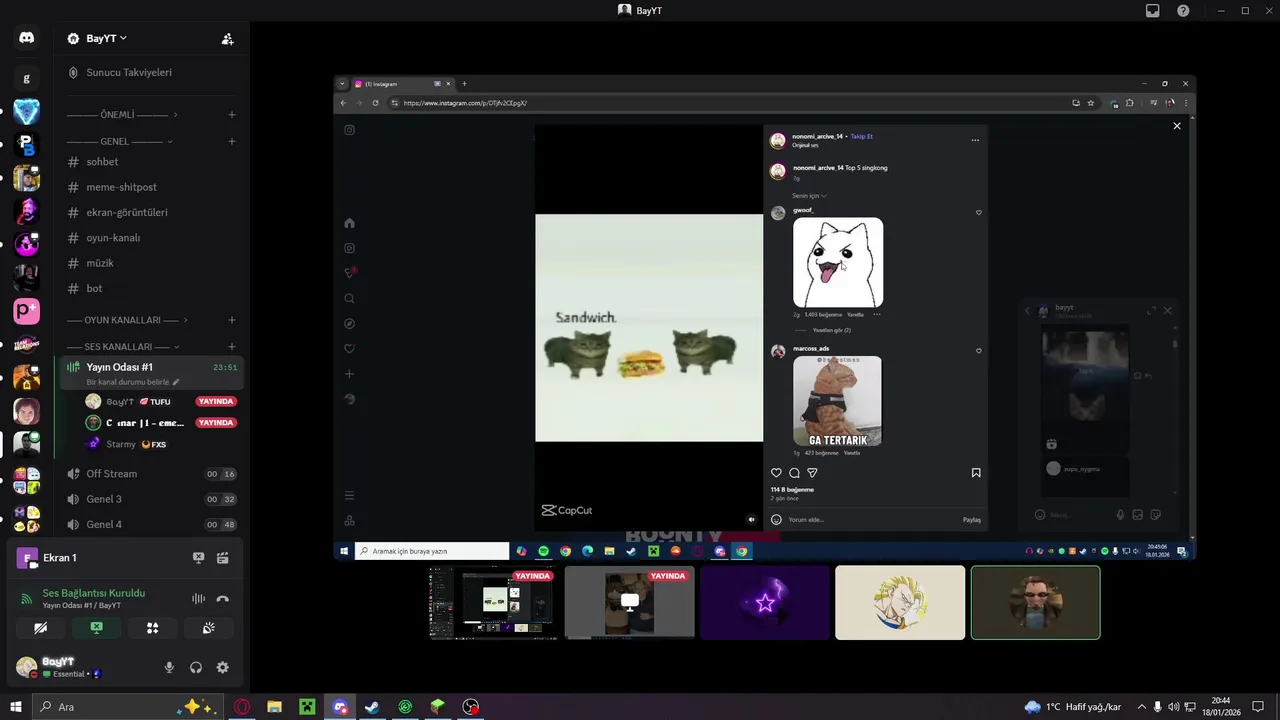Join the Genel 4 voice channel
The image size is (1280, 720).
[x=151, y=524]
